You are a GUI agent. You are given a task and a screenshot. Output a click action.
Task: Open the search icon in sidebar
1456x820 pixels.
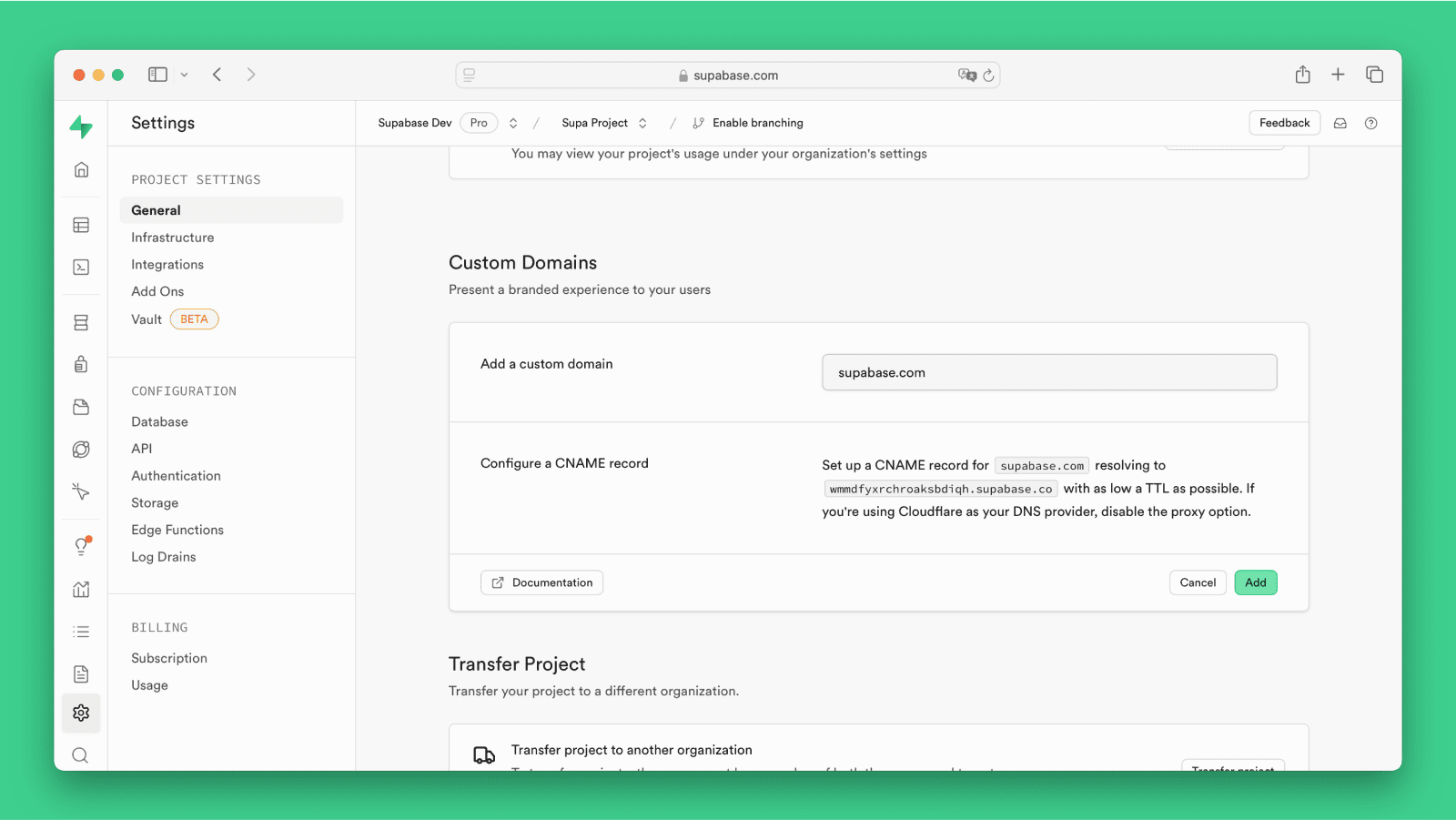(81, 755)
